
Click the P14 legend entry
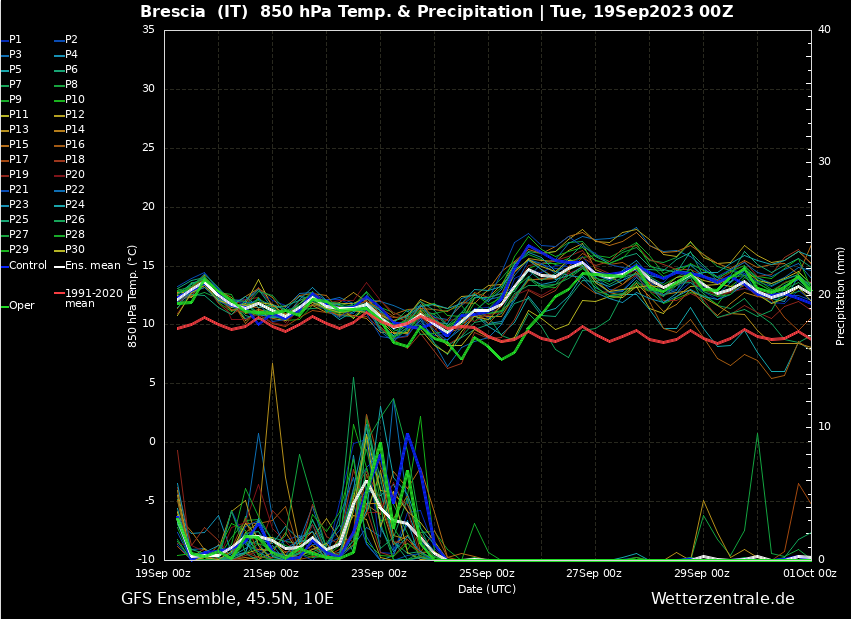tap(70, 129)
